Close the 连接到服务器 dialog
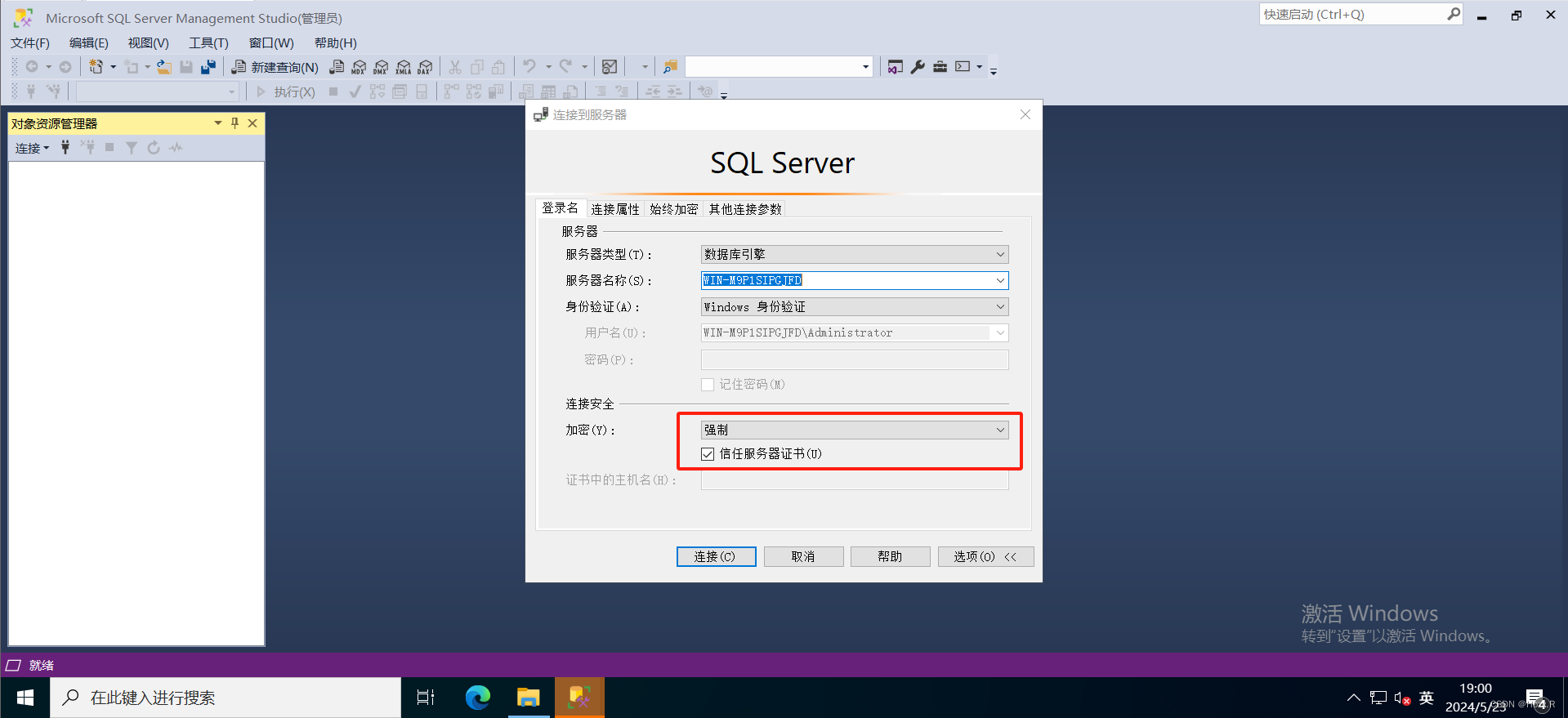 click(x=1025, y=115)
